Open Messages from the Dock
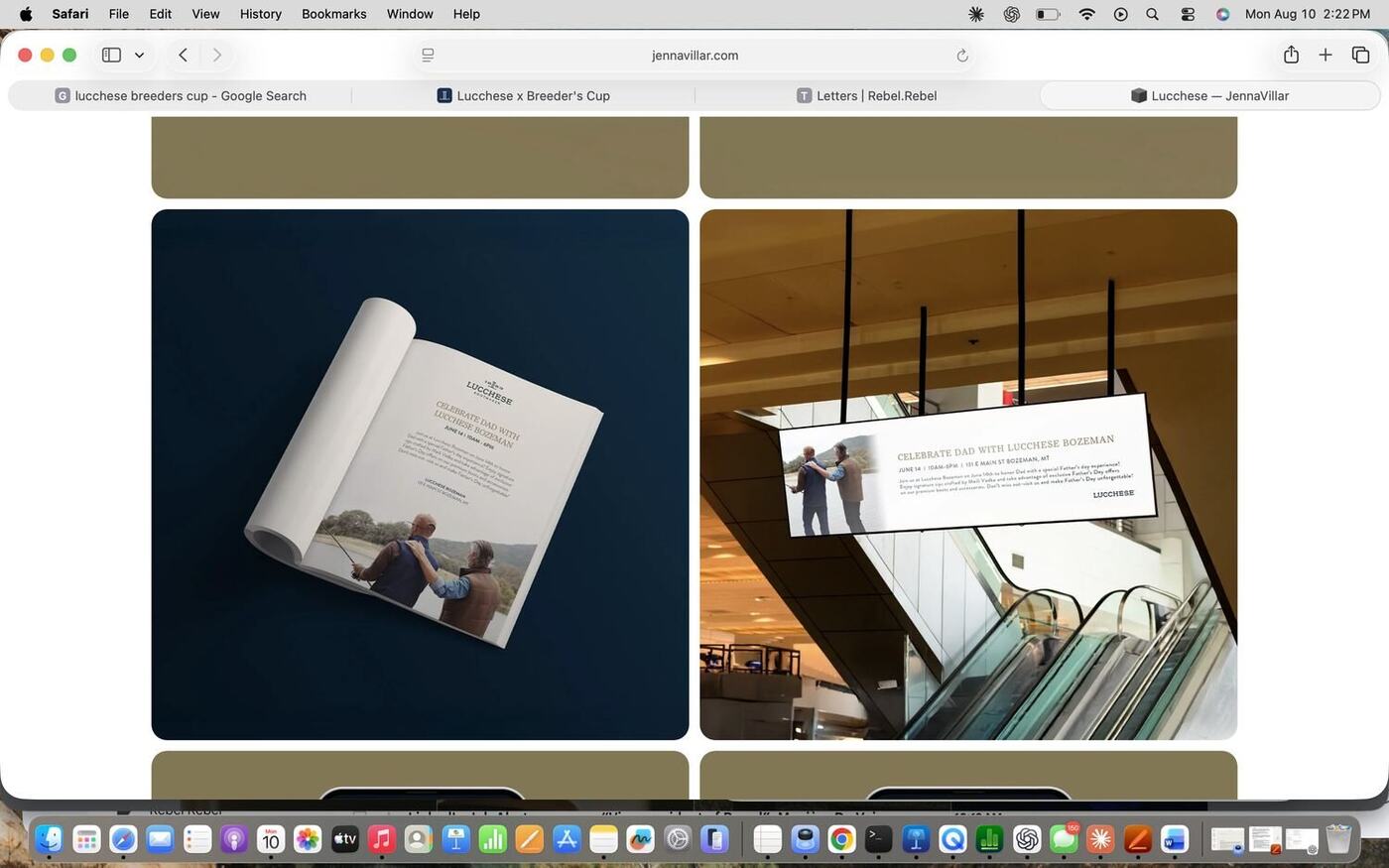 [1064, 840]
